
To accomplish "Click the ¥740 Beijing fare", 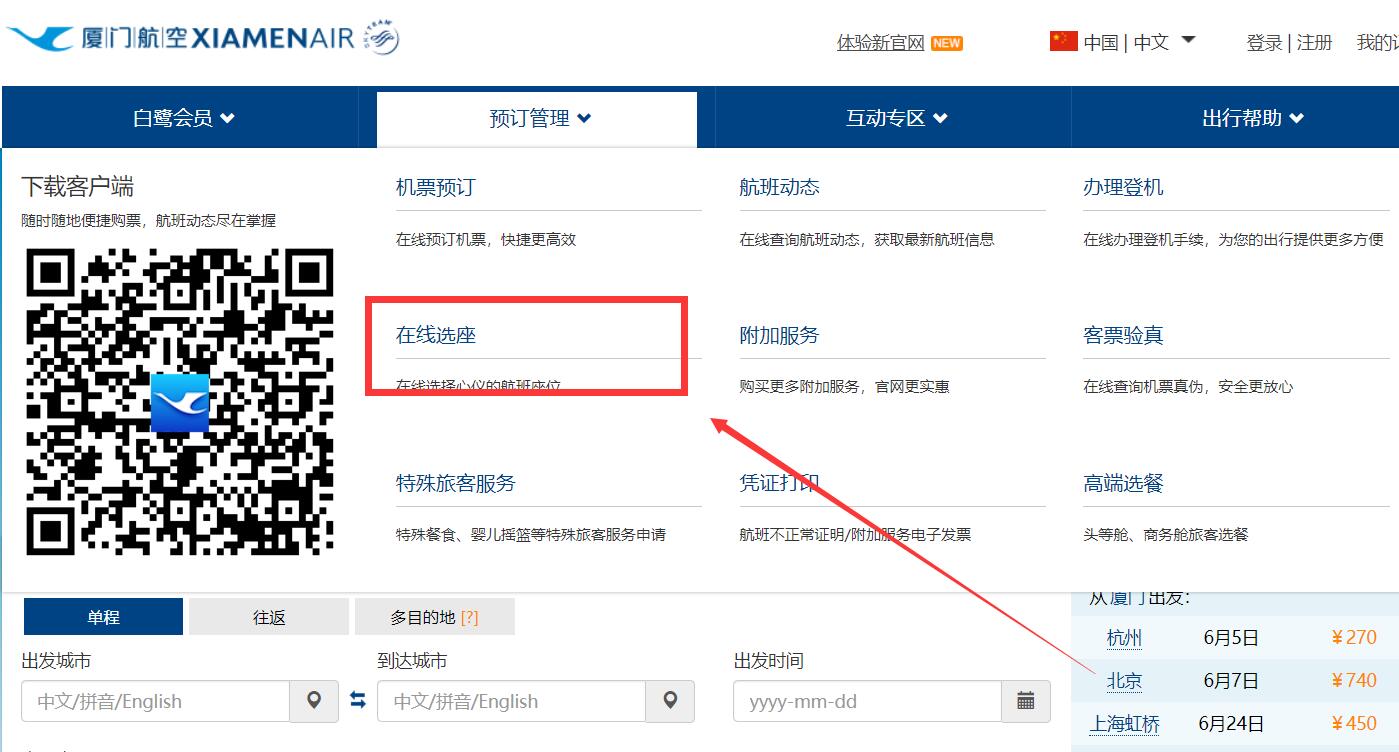I will click(1354, 681).
